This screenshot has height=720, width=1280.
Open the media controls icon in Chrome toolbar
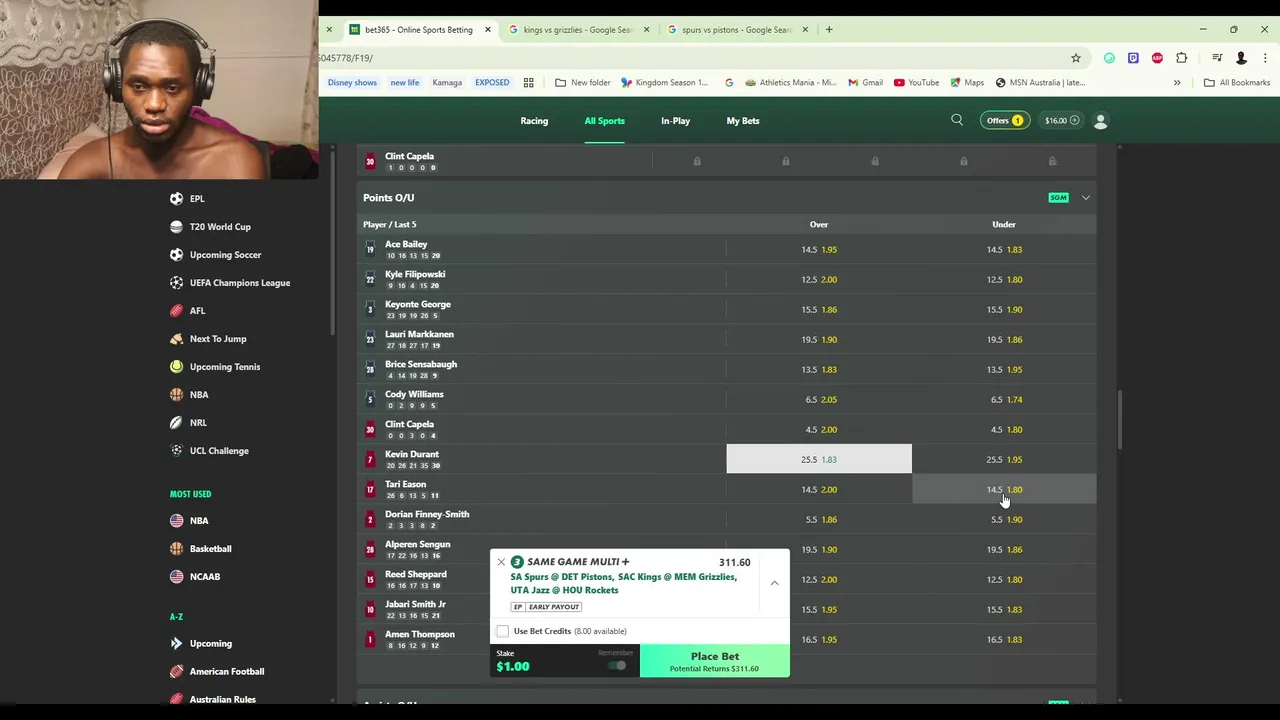[x=1217, y=58]
